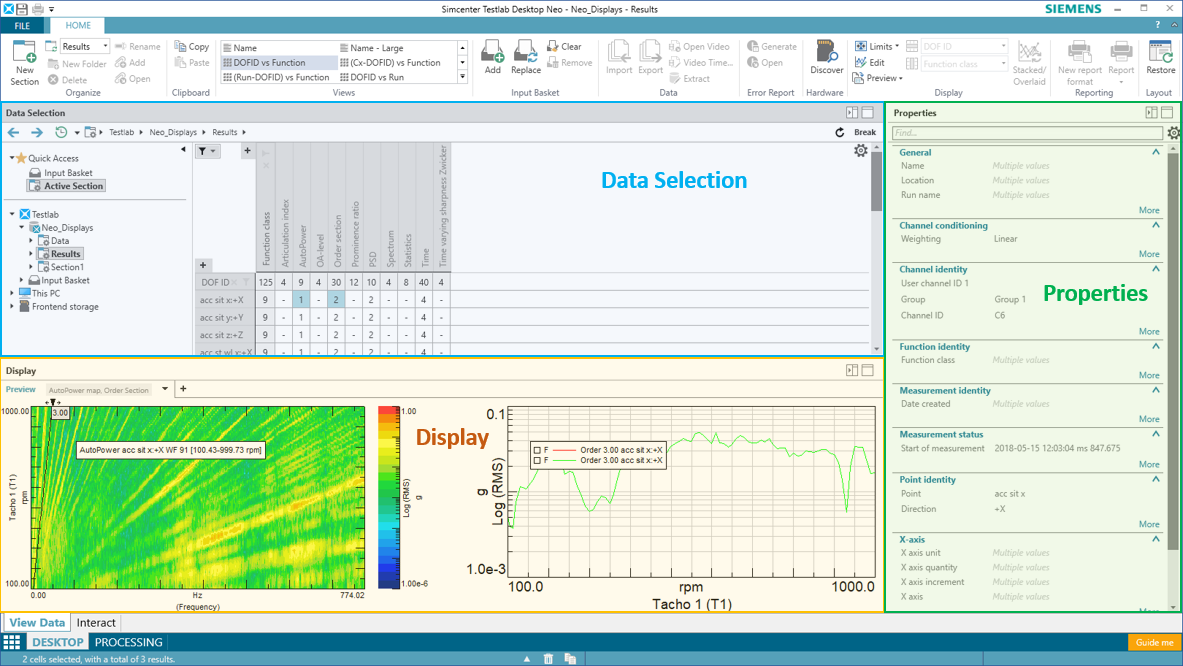1183x666 pixels.
Task: Click More under Channel conditioning
Action: tap(1149, 254)
